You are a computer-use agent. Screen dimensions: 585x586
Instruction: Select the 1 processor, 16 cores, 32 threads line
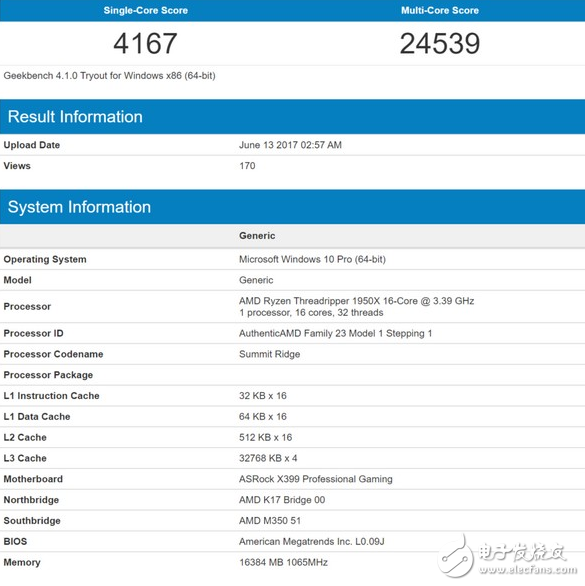tap(311, 313)
